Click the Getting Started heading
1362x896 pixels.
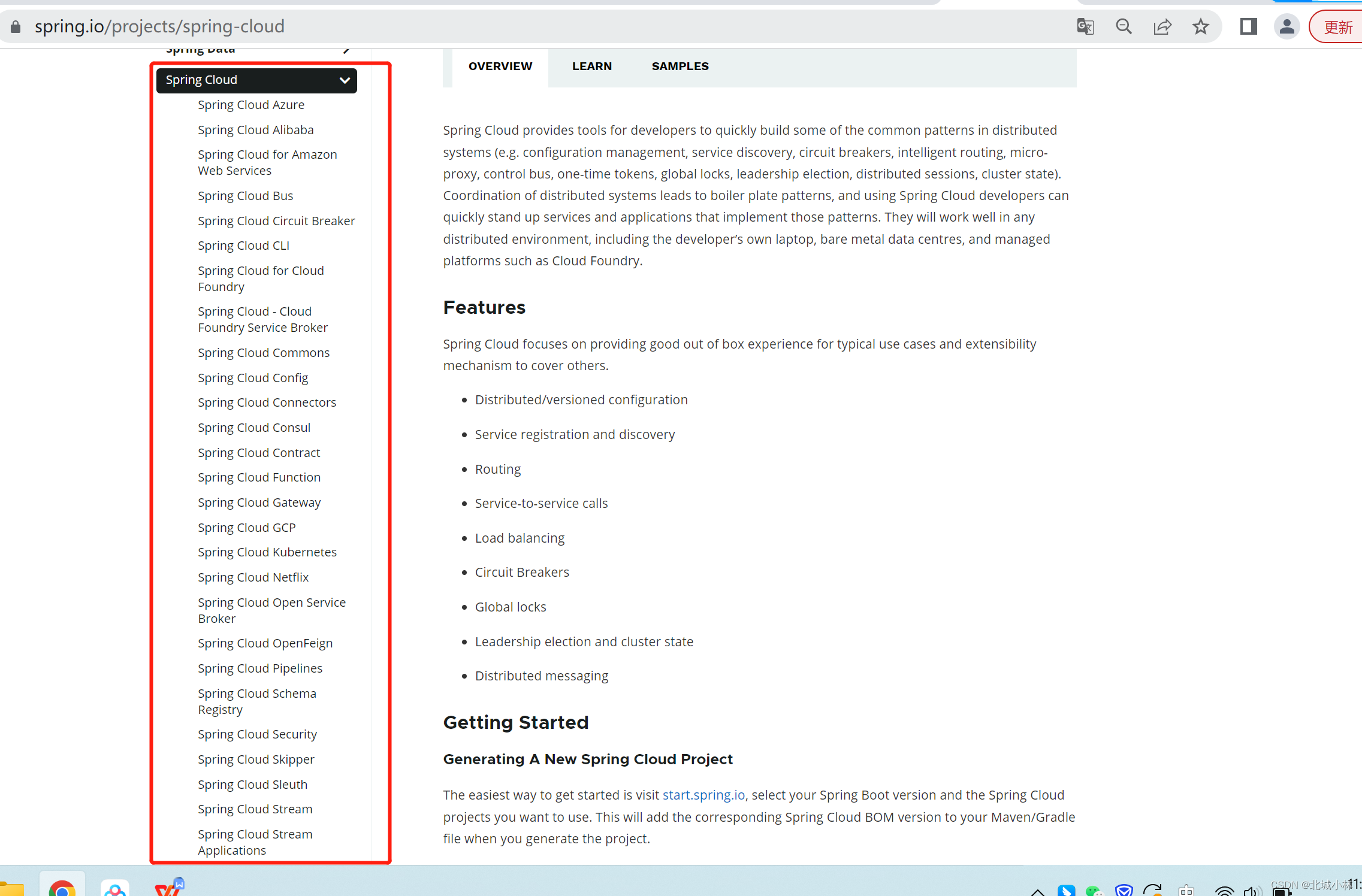coord(516,723)
